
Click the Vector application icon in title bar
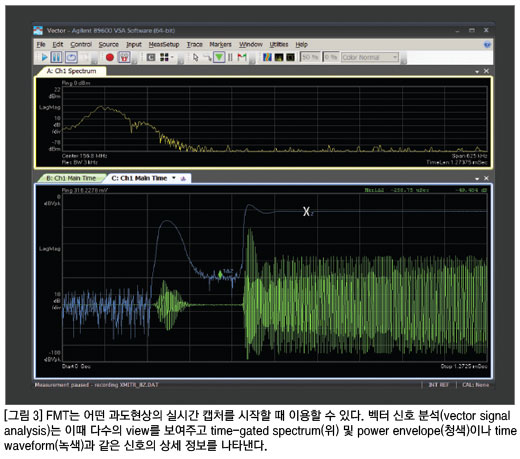[38, 30]
